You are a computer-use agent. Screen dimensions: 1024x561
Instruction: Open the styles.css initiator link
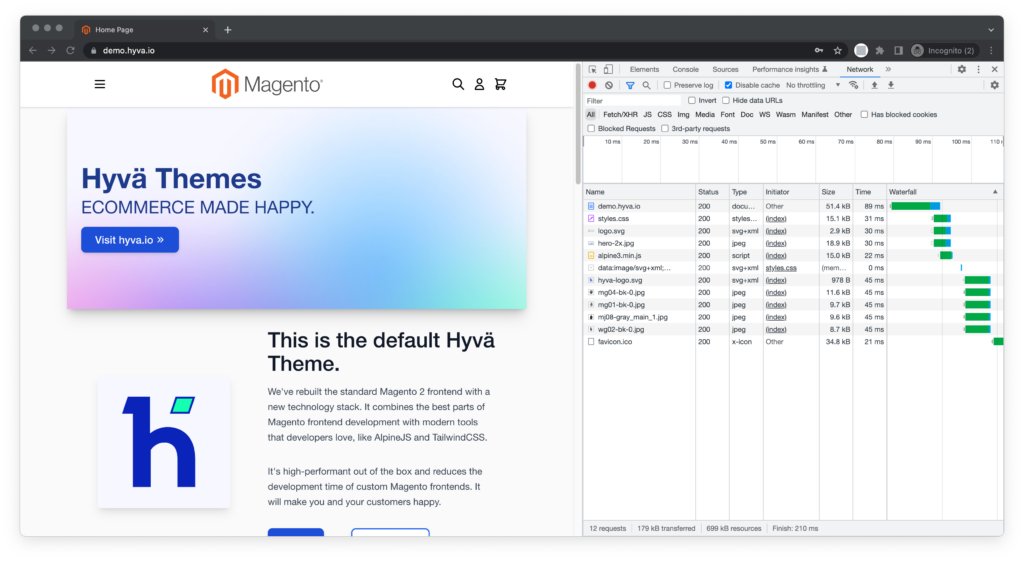coord(781,268)
